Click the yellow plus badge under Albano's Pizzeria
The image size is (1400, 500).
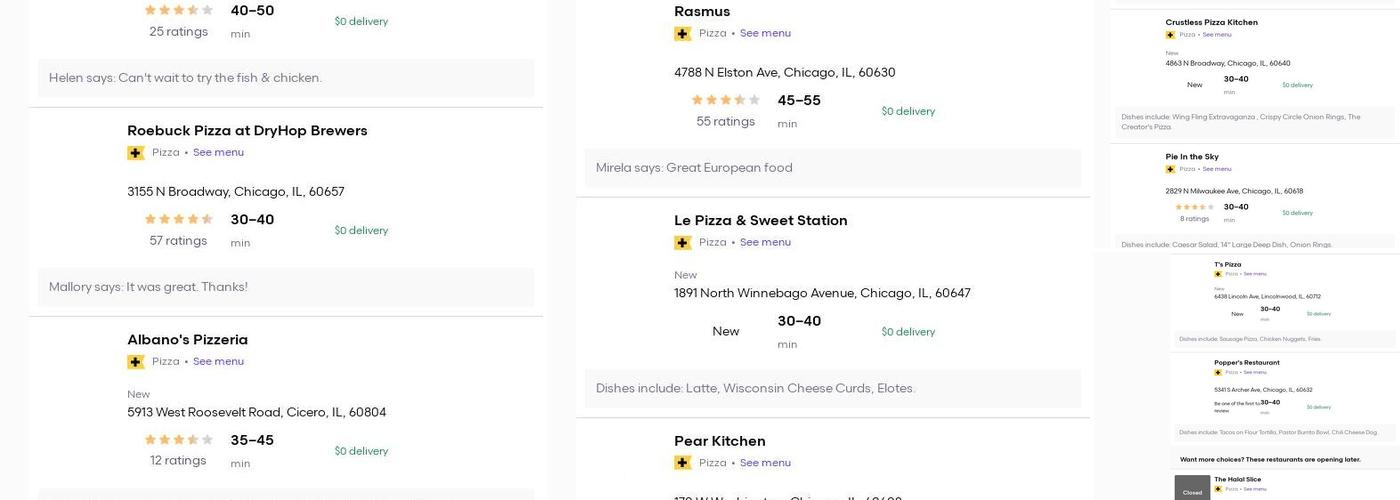coord(136,362)
